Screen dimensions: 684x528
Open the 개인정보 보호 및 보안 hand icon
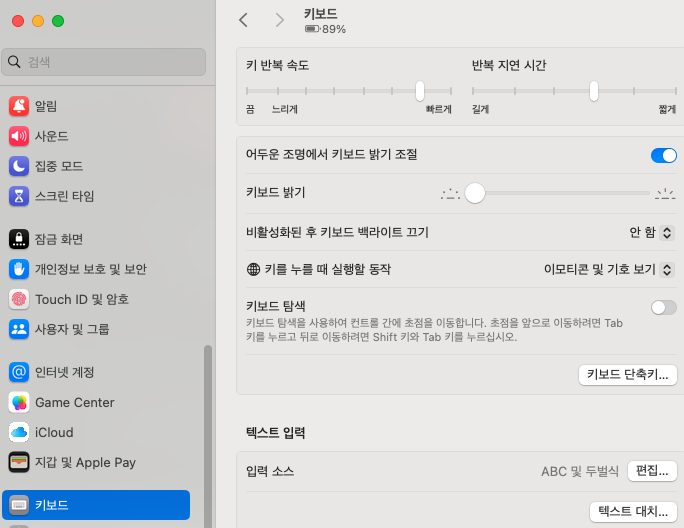(x=19, y=269)
